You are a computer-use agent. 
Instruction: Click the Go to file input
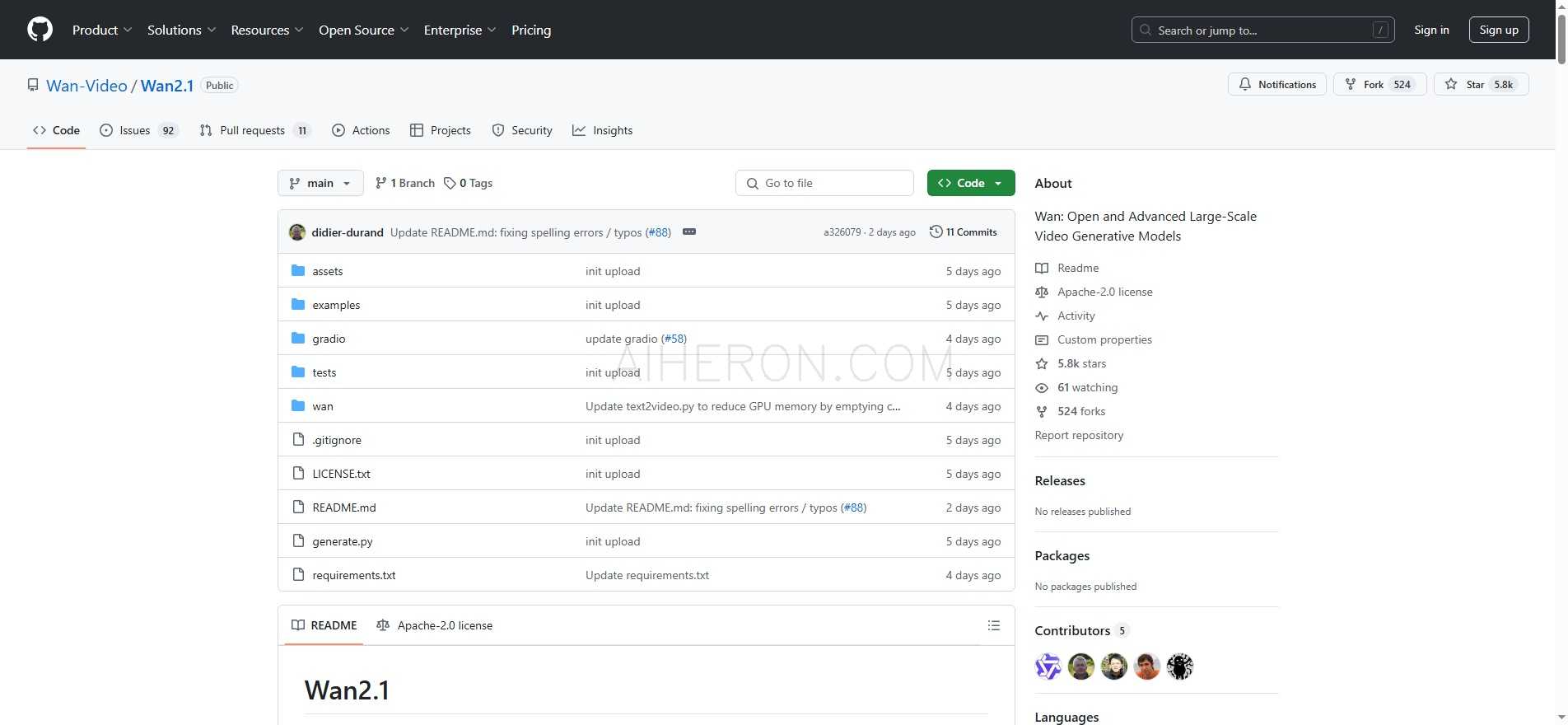click(824, 183)
